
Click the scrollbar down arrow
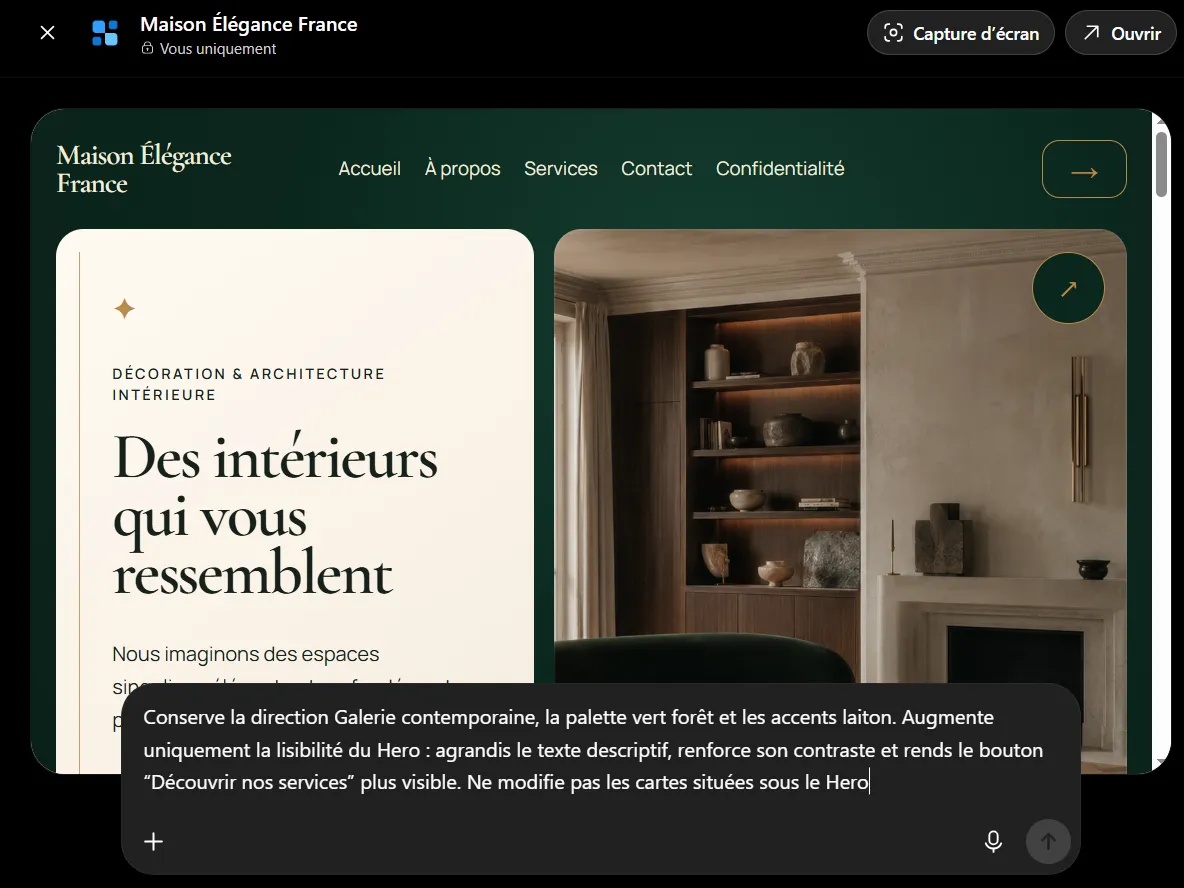click(1161, 763)
